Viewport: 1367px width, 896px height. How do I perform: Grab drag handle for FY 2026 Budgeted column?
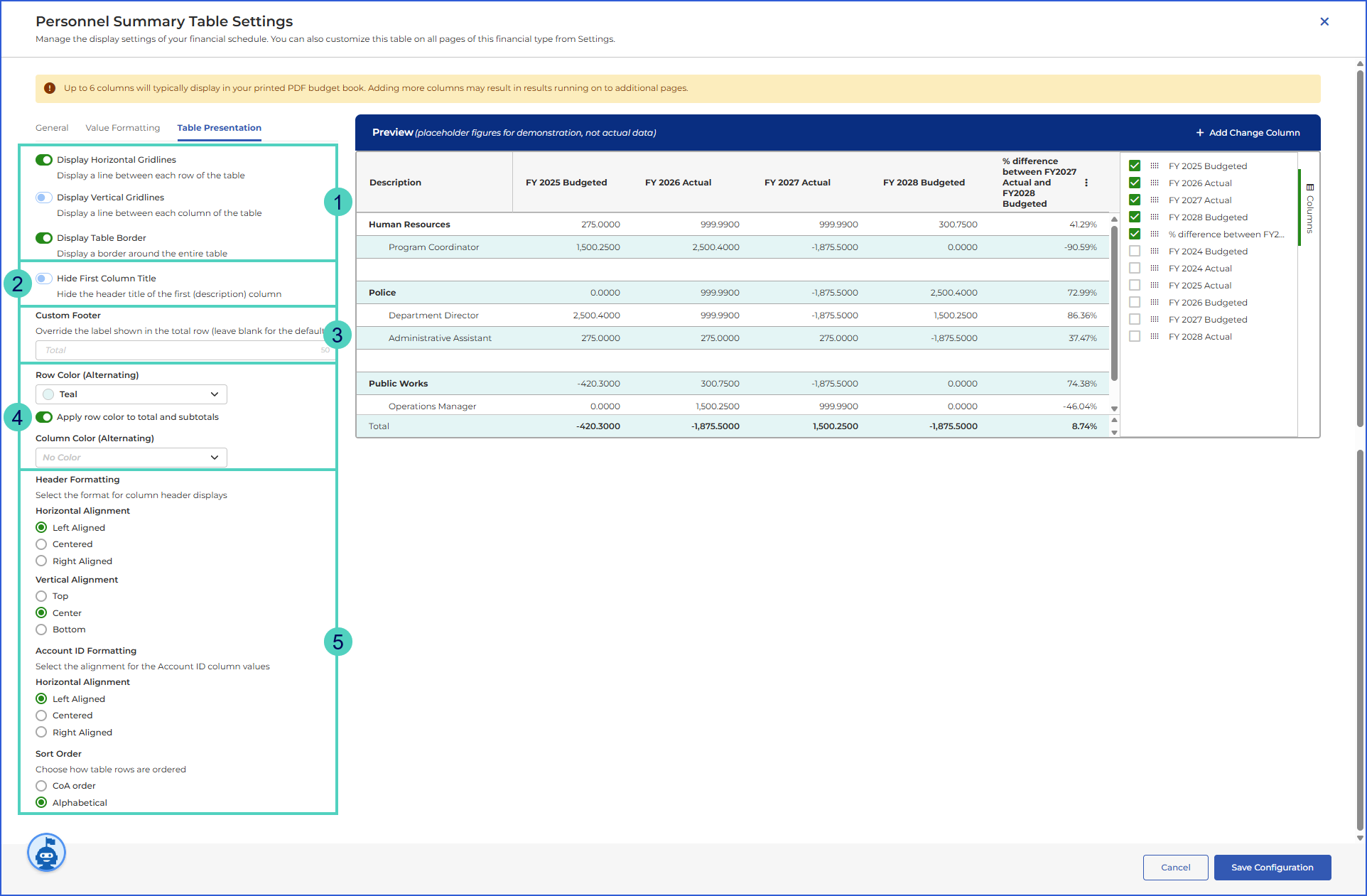(x=1155, y=303)
